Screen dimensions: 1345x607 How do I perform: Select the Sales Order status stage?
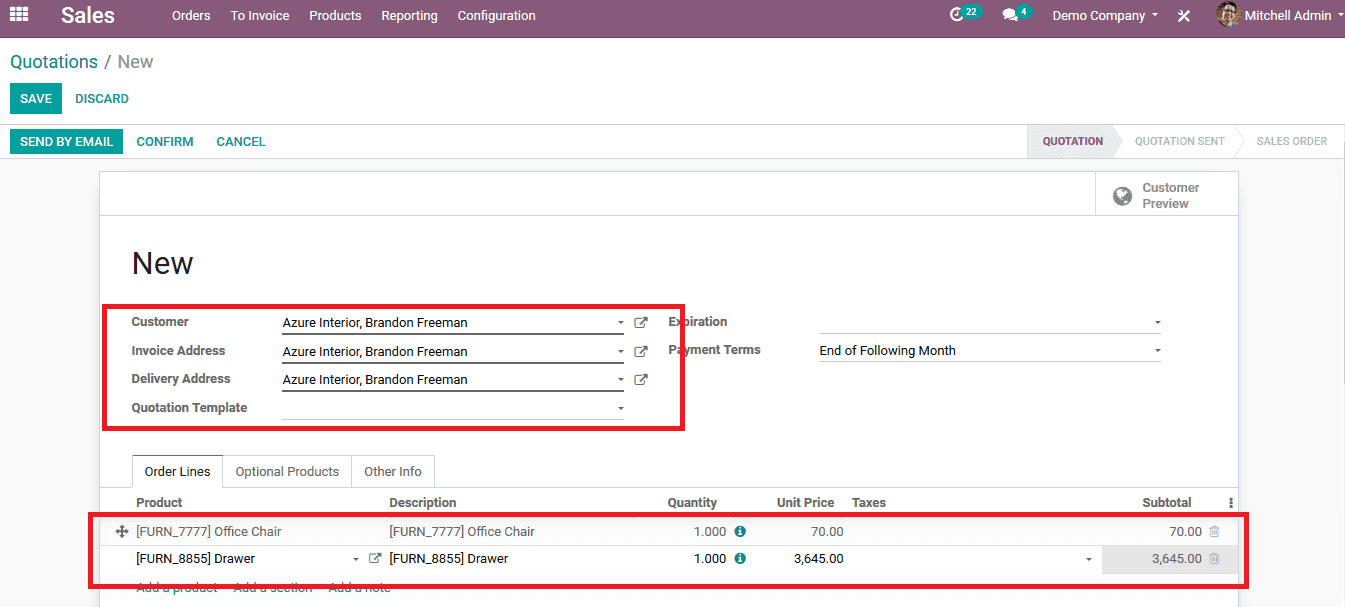click(x=1291, y=141)
